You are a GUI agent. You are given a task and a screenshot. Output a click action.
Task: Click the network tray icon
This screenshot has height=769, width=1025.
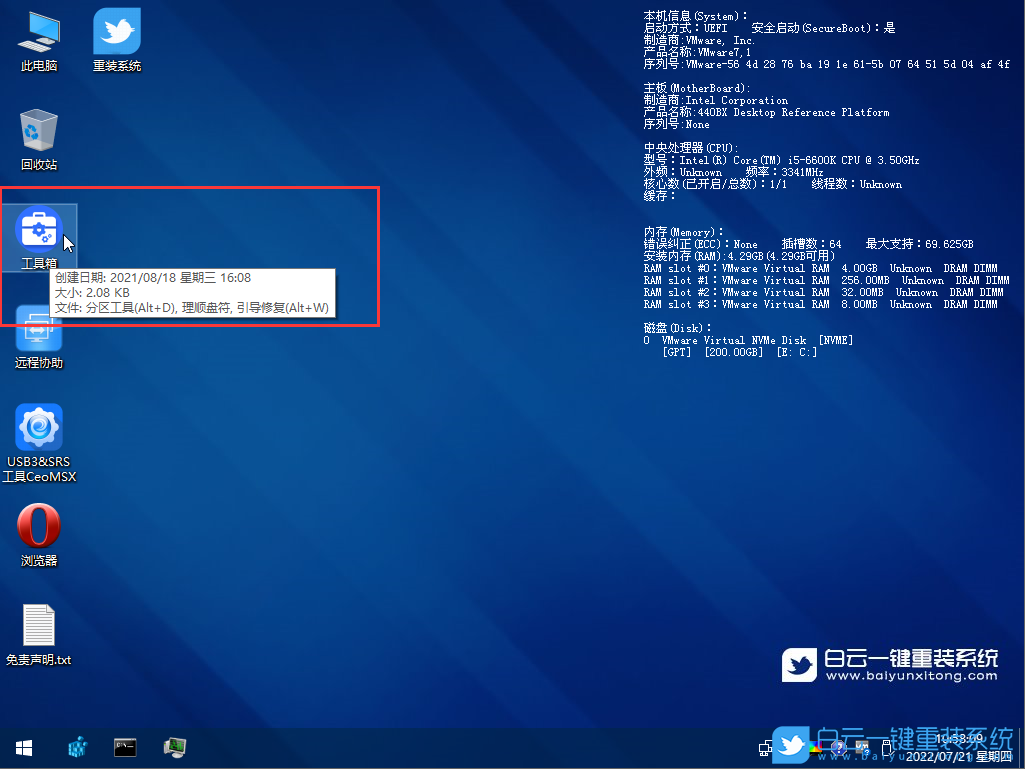click(x=766, y=747)
